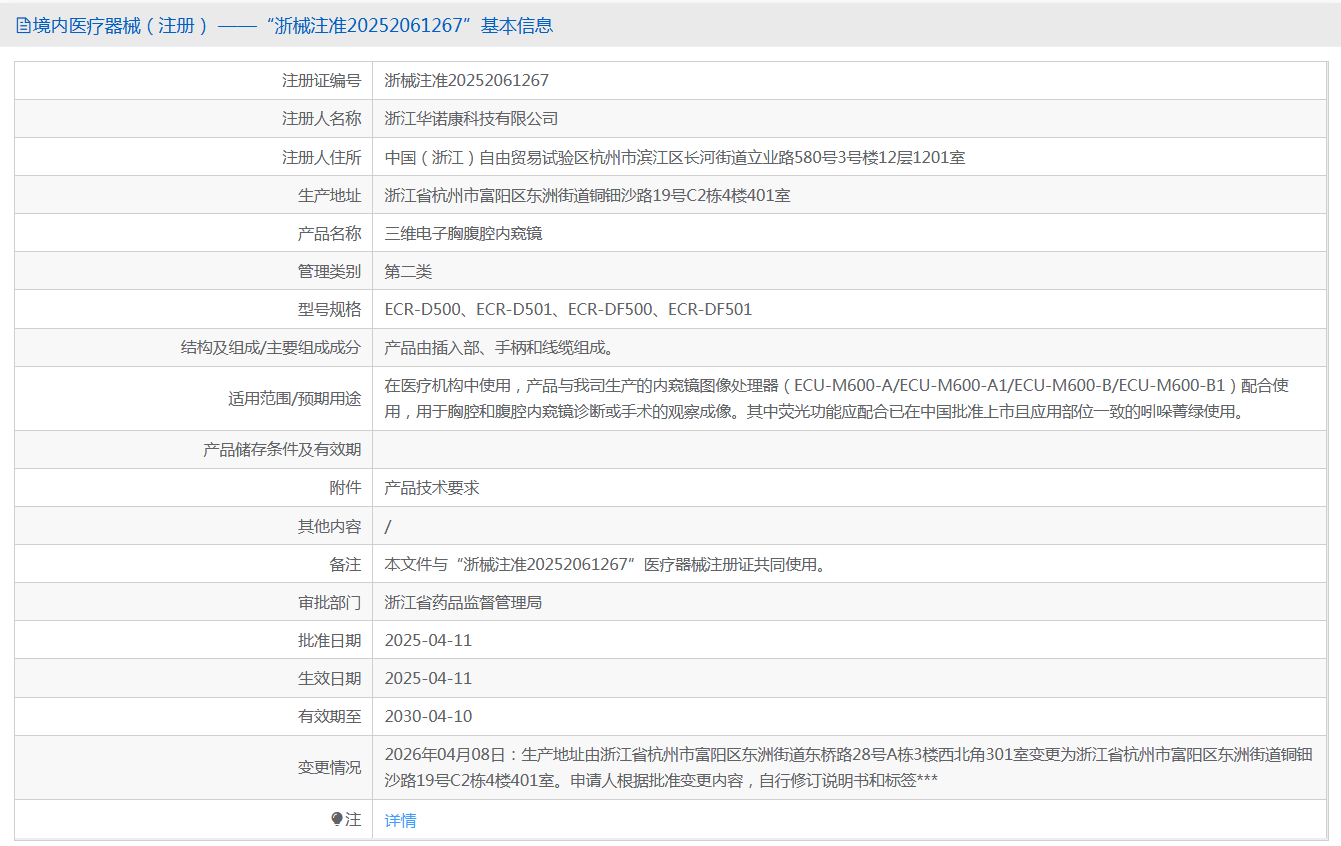This screenshot has width=1341, height=846.
Task: Click the document icon in the page header
Action: coord(23,26)
